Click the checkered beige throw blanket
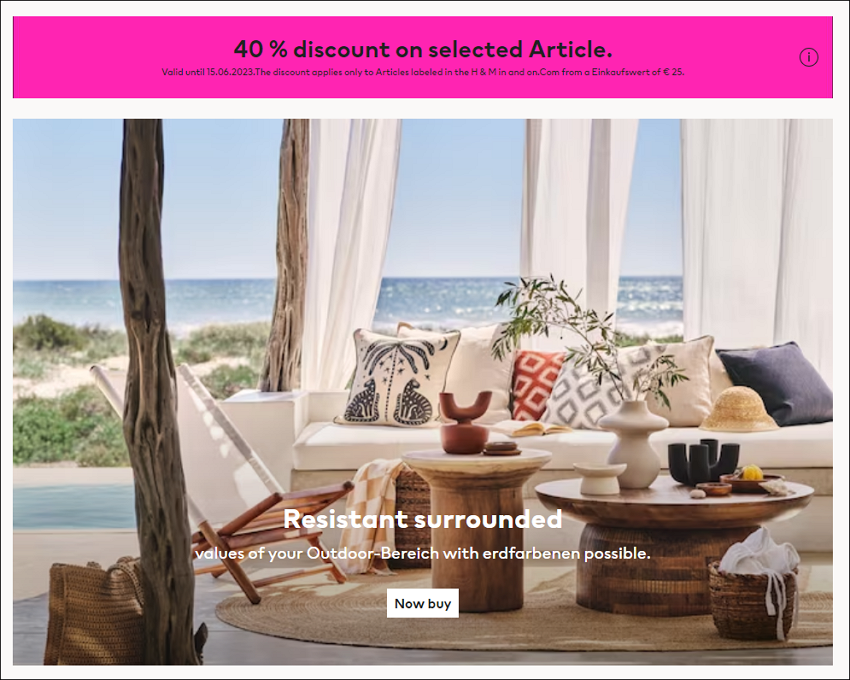 click(371, 515)
